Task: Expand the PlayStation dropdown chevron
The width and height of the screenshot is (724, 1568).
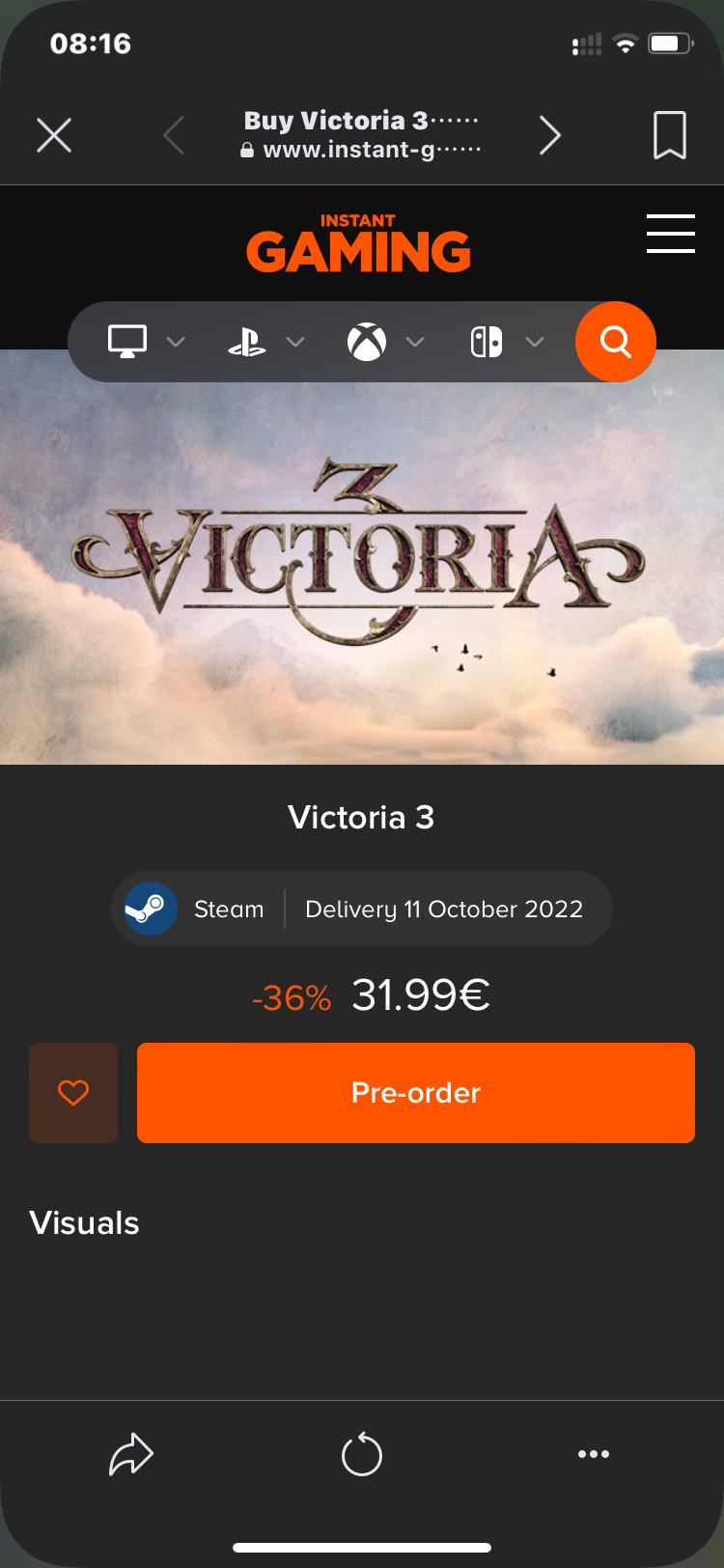Action: click(x=295, y=342)
